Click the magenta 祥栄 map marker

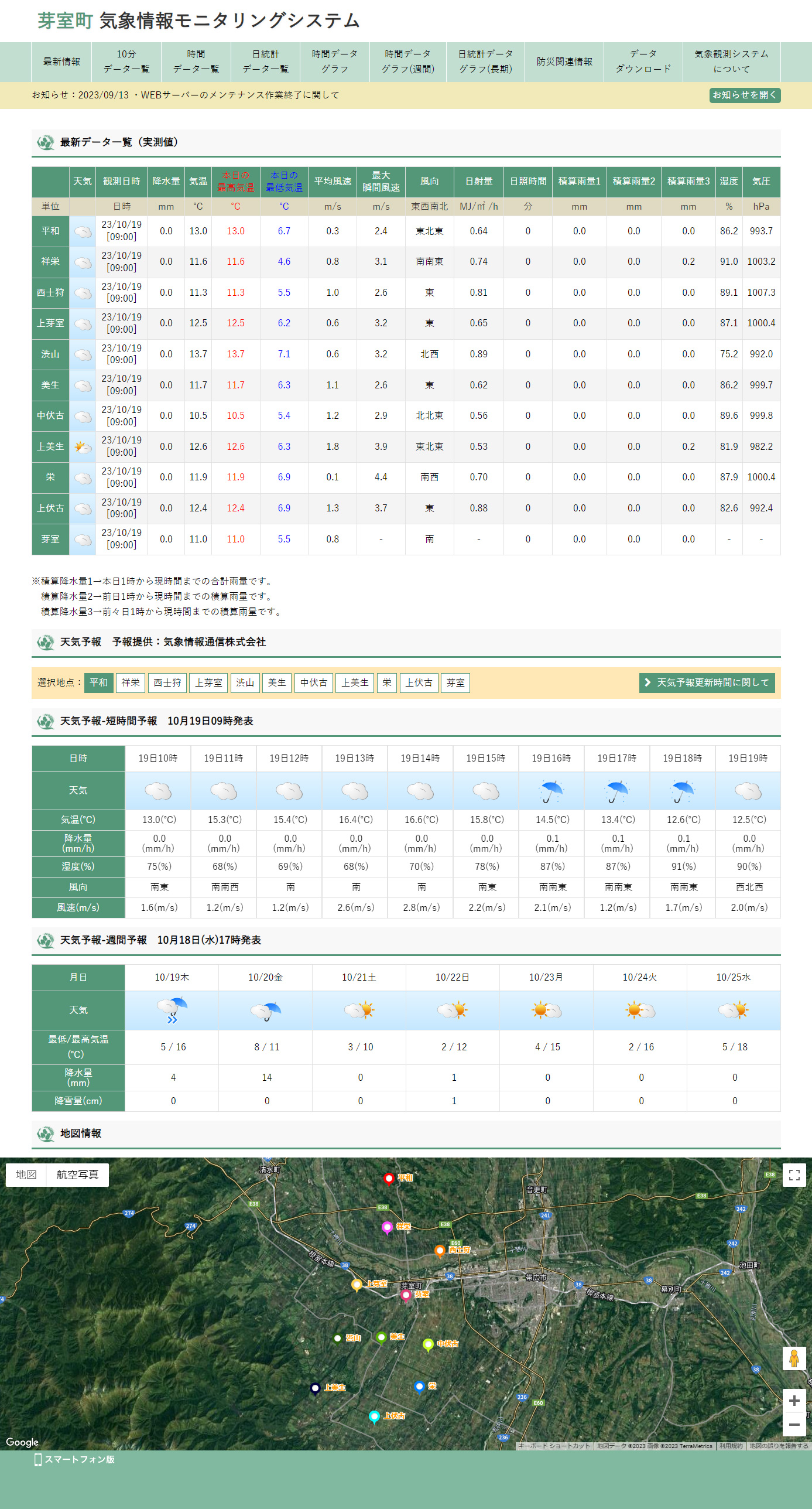click(387, 1227)
